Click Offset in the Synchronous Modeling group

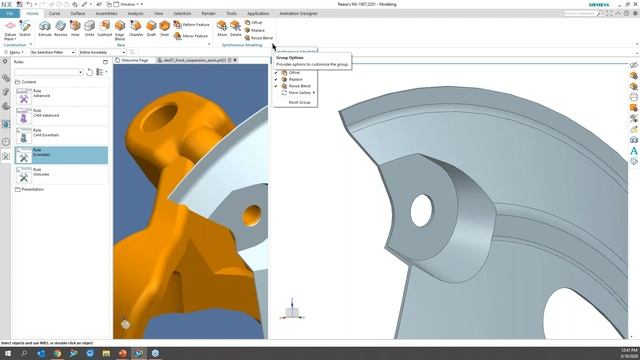click(x=253, y=22)
